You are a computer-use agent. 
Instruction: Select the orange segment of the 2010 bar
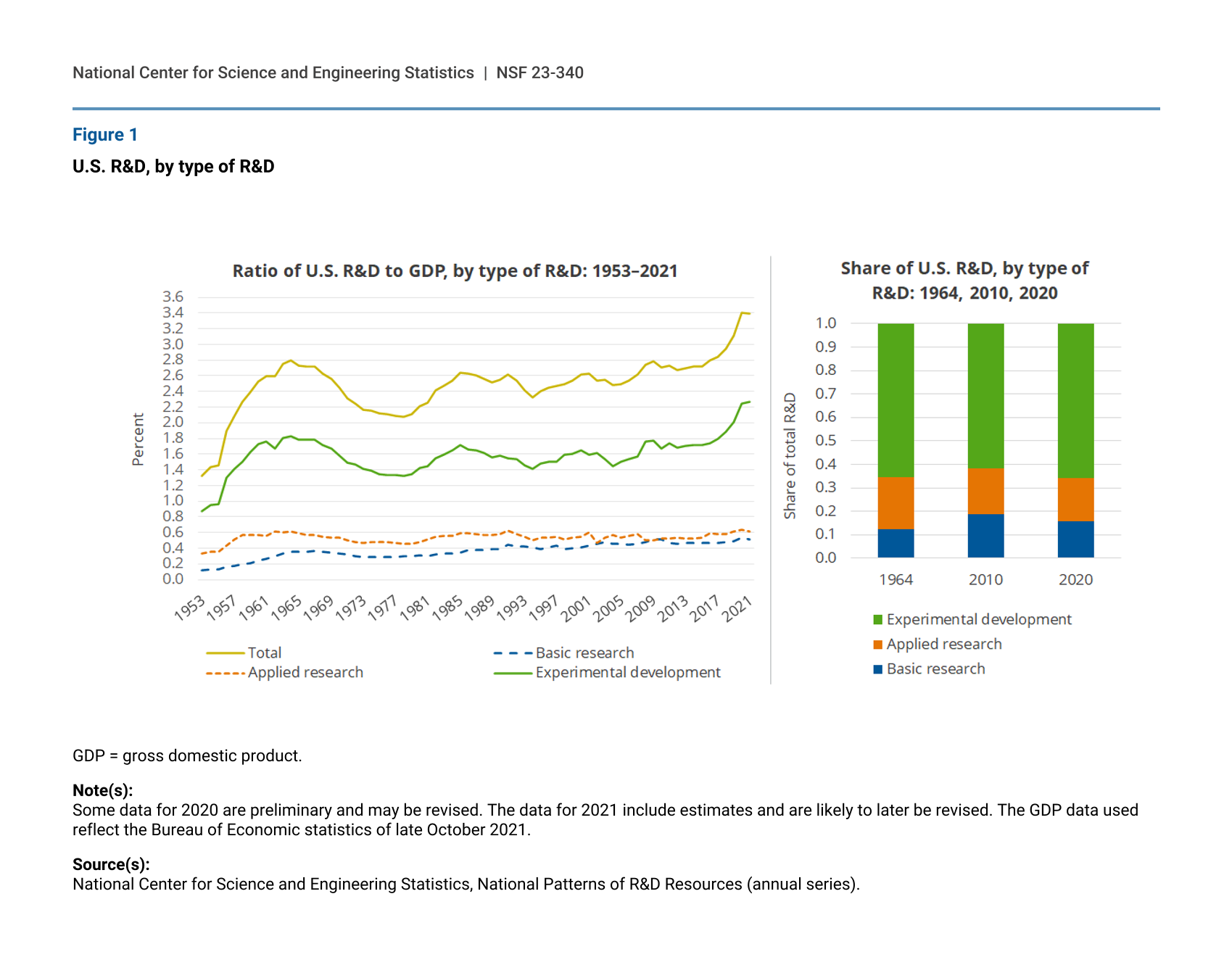(x=985, y=491)
